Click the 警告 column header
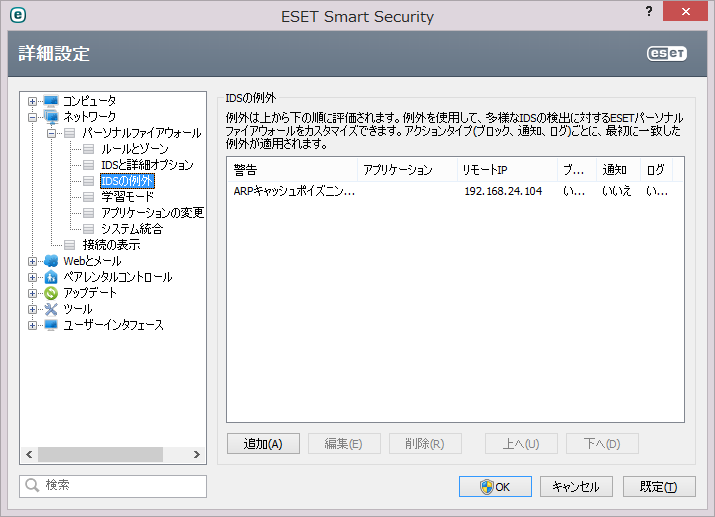This screenshot has height=517, width=715. point(292,170)
